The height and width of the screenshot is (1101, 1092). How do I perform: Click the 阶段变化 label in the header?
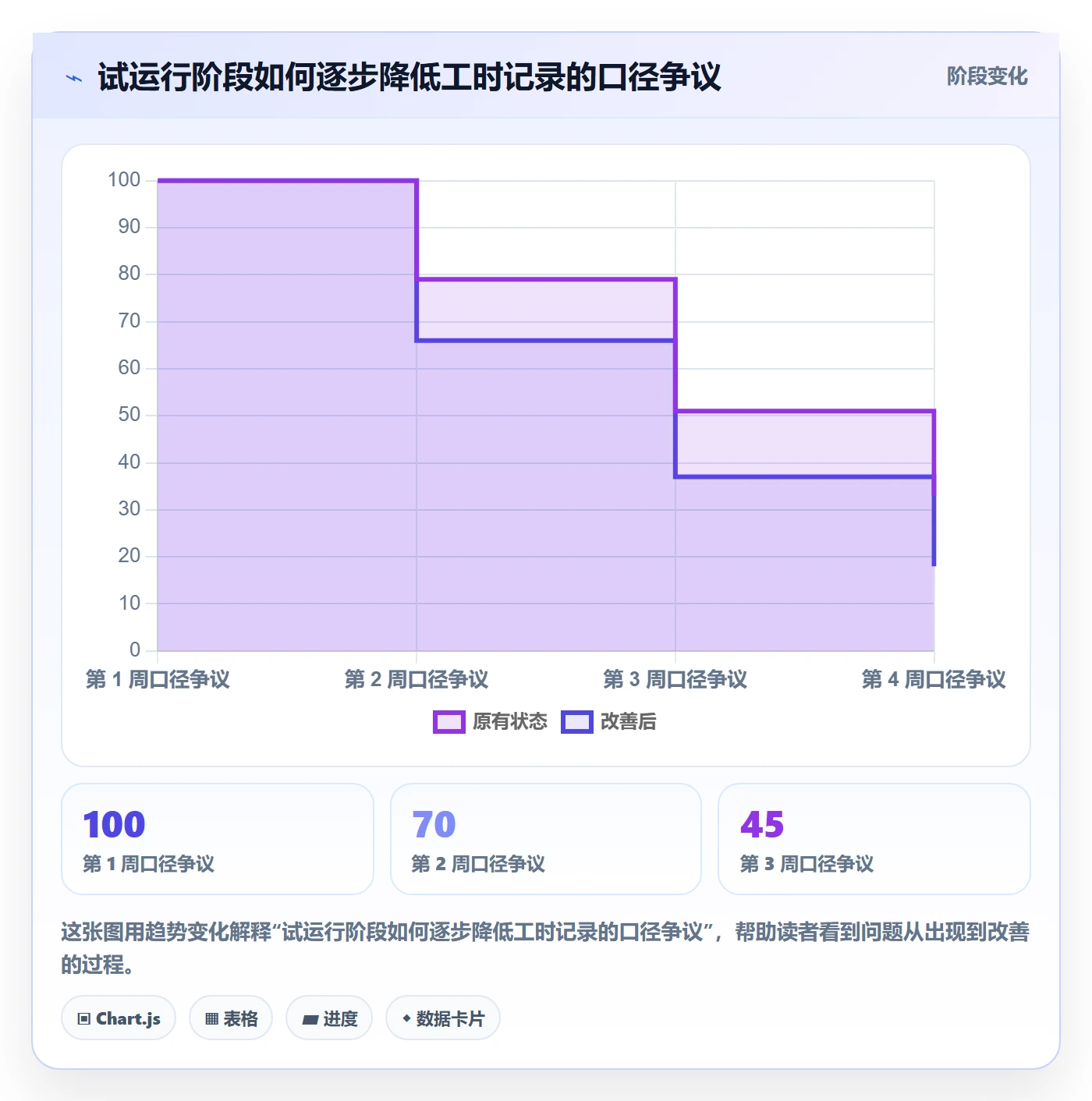(987, 76)
